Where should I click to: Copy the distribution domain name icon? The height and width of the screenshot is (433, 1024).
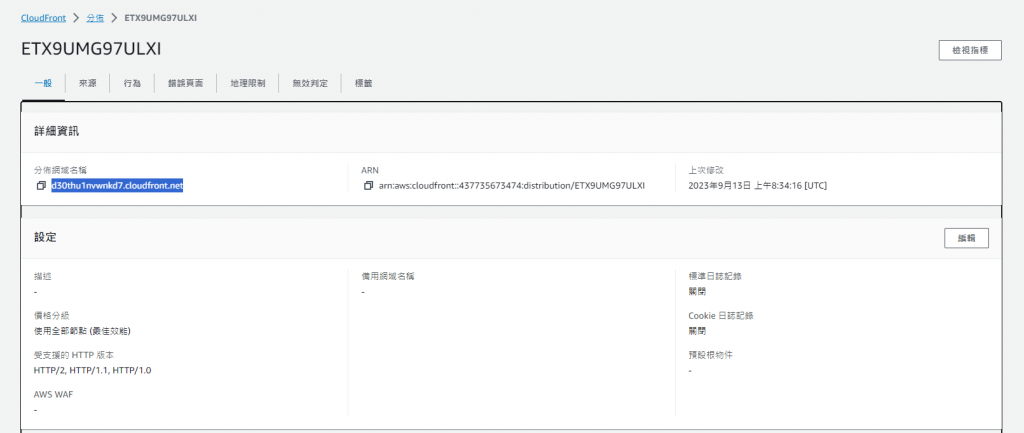(41, 186)
